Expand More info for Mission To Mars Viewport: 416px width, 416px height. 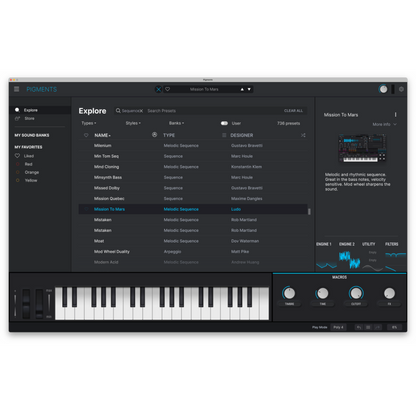click(x=384, y=124)
